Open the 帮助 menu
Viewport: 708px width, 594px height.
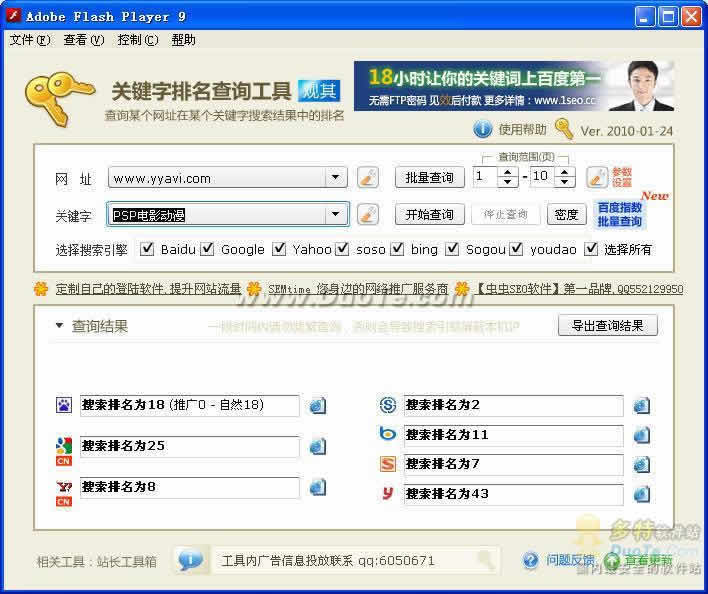tap(183, 40)
